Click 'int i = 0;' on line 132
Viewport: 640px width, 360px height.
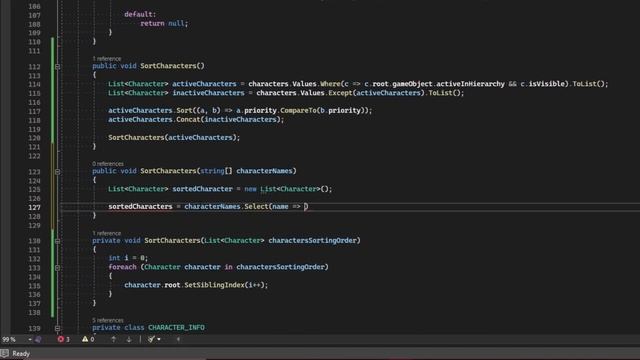point(128,258)
